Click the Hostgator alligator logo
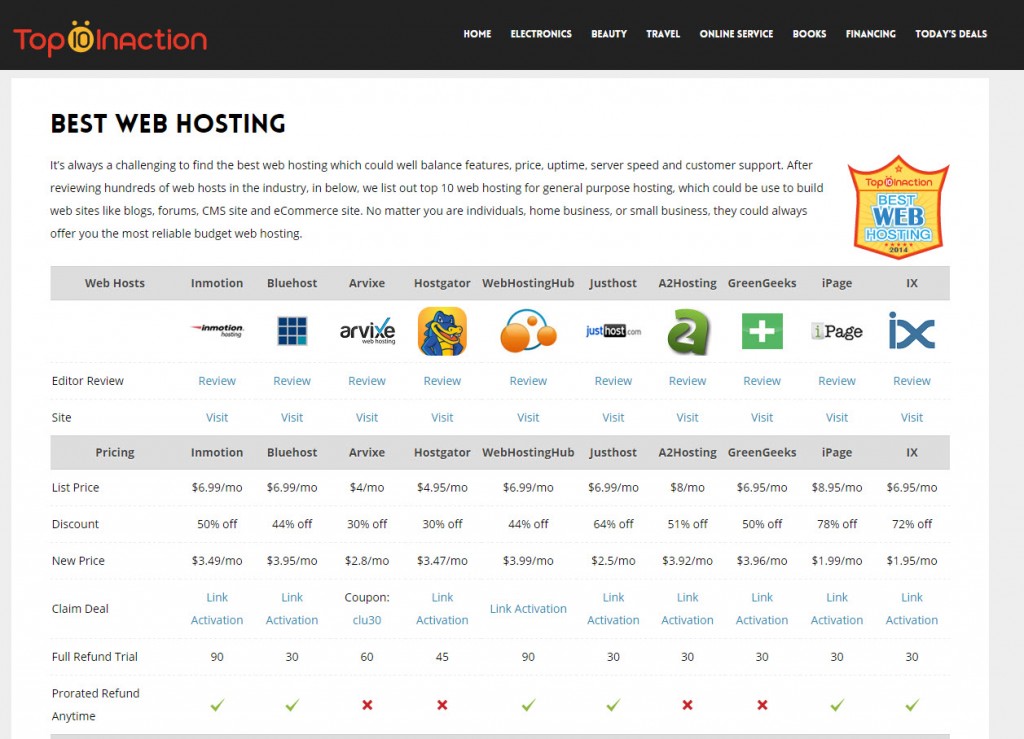The height and width of the screenshot is (739, 1024). pos(442,331)
